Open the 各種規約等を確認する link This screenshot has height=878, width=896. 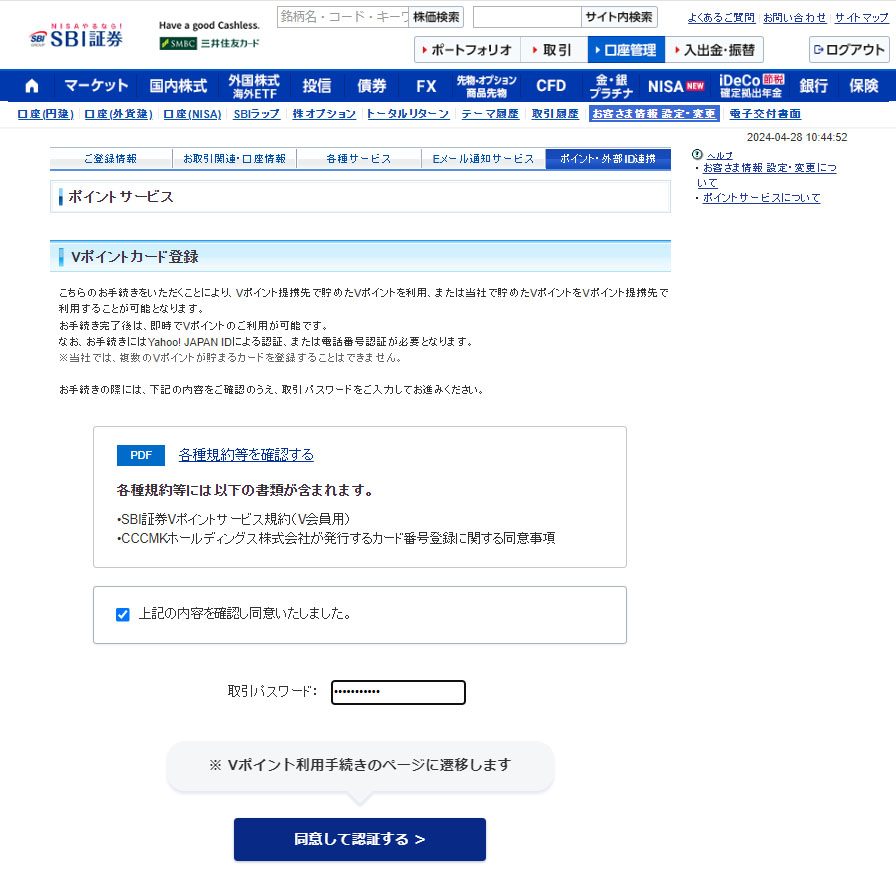[246, 455]
